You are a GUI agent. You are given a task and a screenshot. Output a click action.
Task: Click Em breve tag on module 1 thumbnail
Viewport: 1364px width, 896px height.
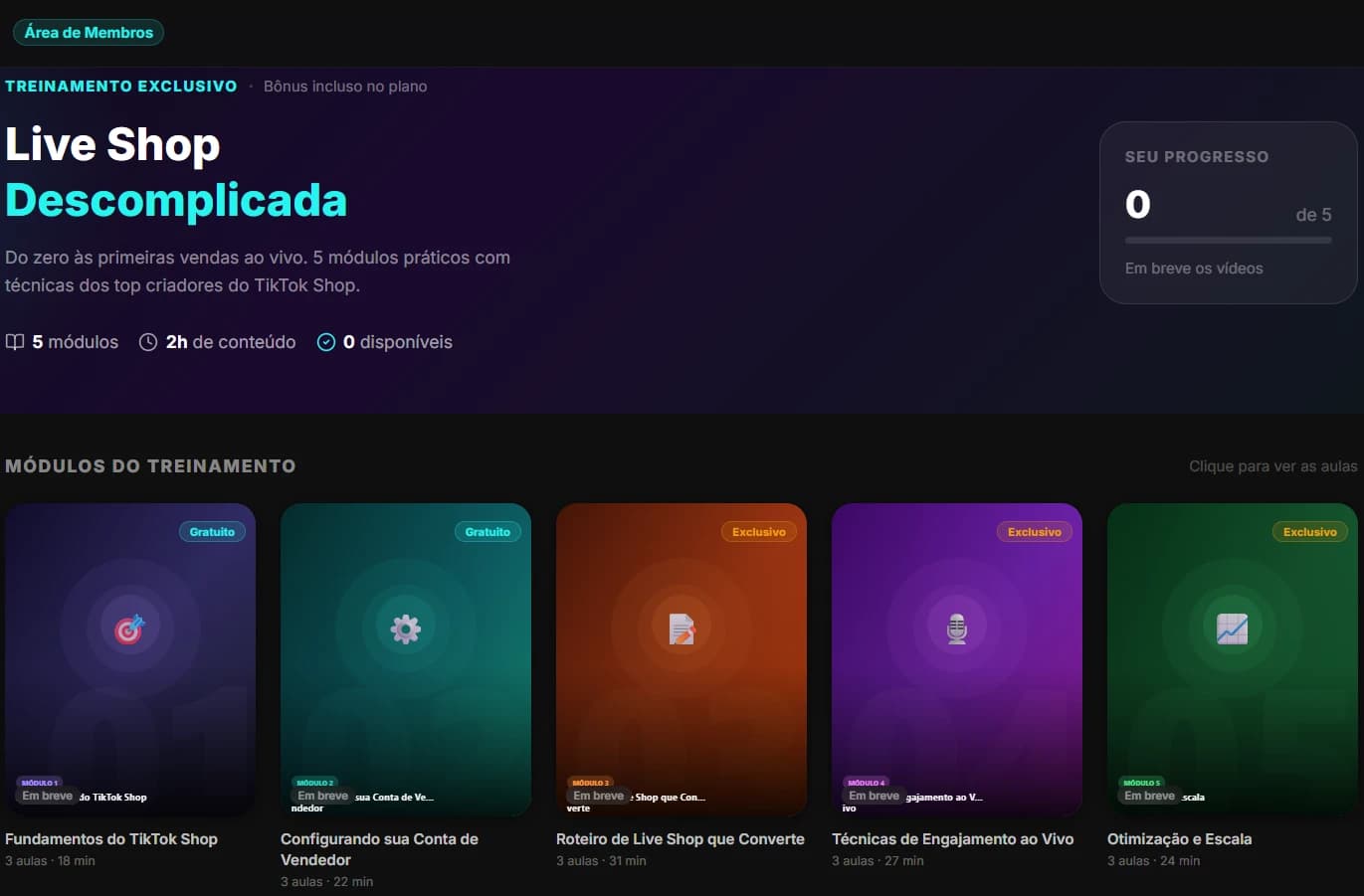click(48, 796)
